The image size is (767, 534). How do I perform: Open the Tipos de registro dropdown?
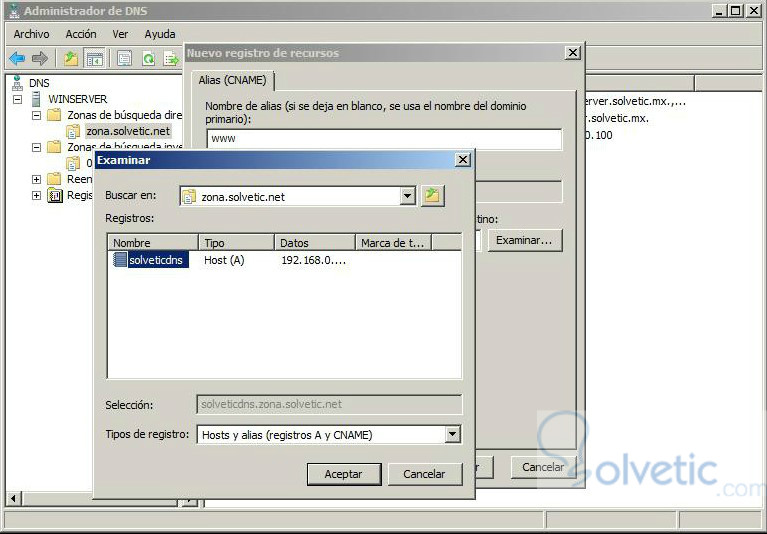(x=452, y=434)
